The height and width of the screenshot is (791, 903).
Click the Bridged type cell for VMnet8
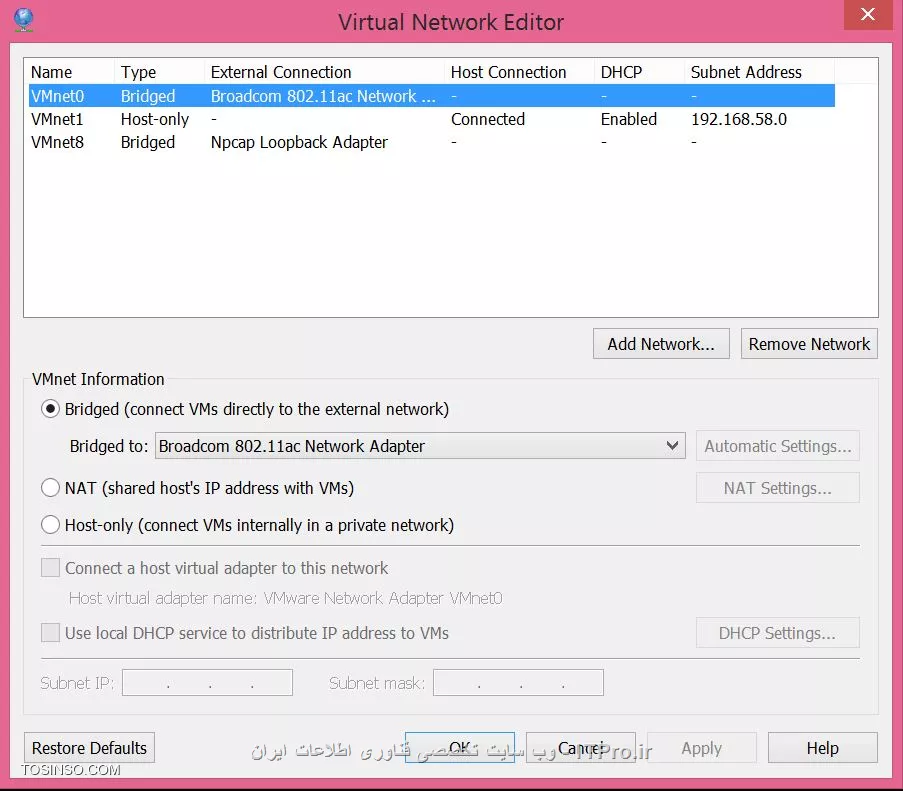(x=148, y=142)
